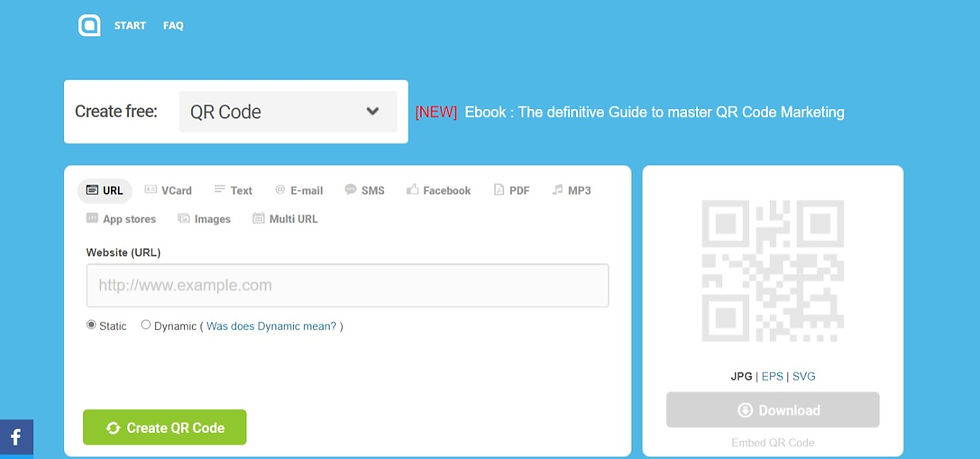
Task: Switch to the Images tab
Action: coord(204,219)
